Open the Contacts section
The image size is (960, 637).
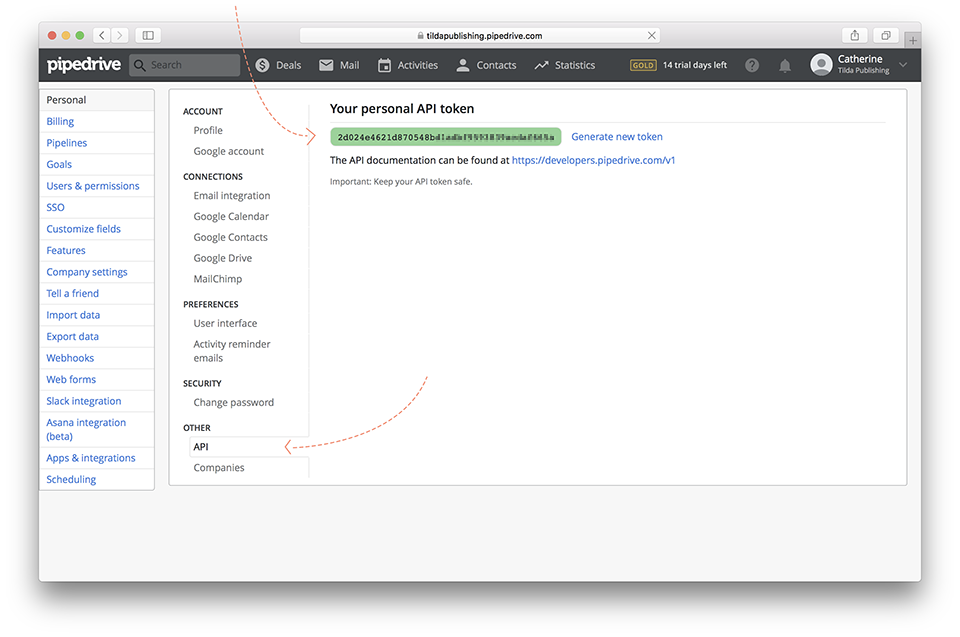486,64
